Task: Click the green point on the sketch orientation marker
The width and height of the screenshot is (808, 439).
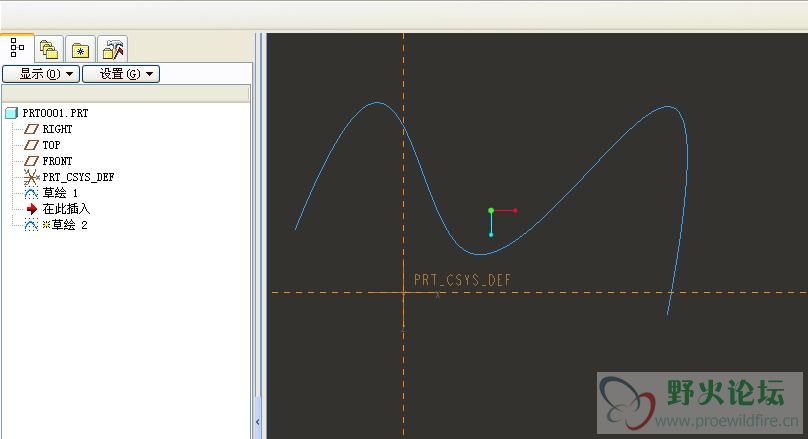Action: point(491,210)
